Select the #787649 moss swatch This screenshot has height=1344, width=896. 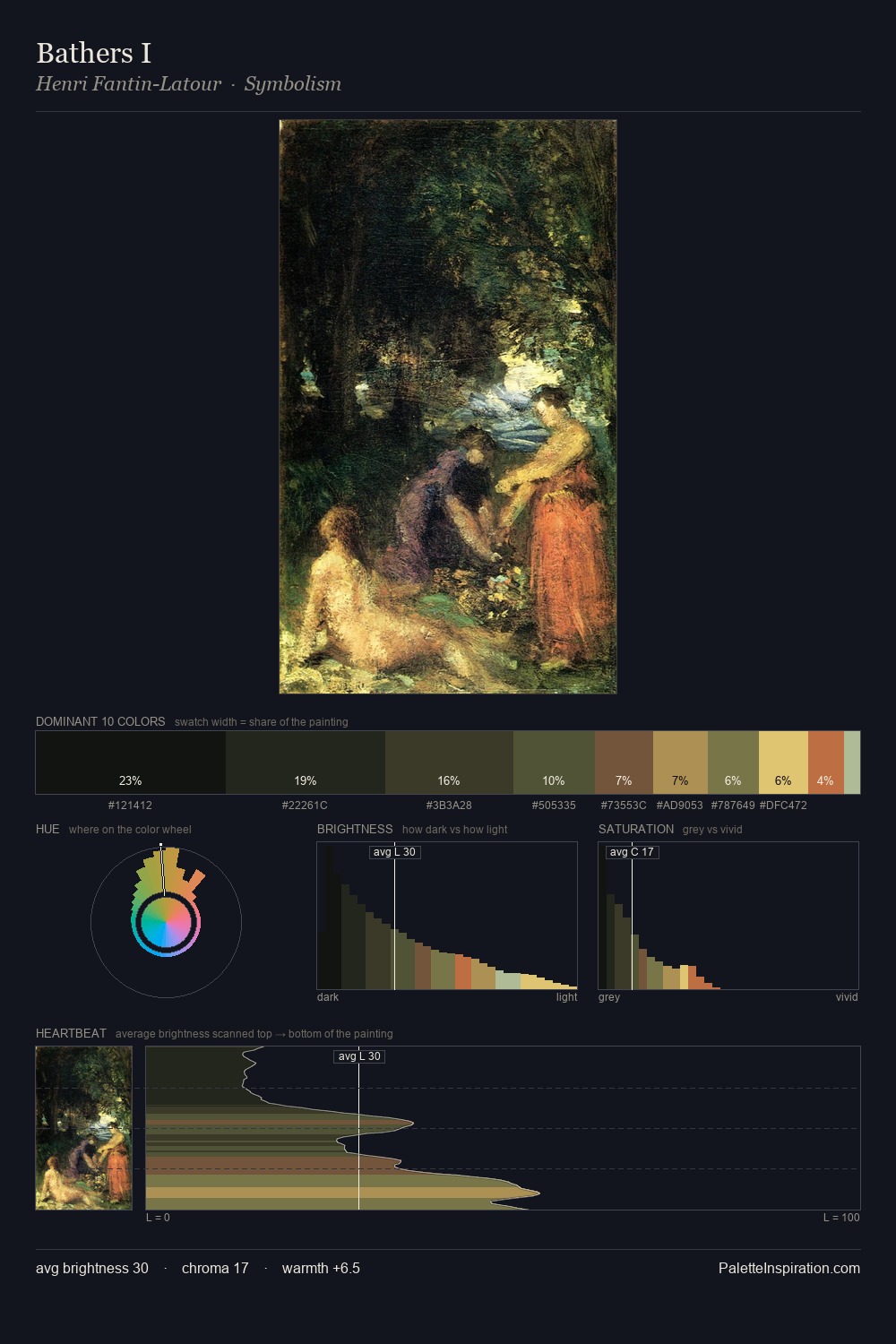click(x=733, y=762)
